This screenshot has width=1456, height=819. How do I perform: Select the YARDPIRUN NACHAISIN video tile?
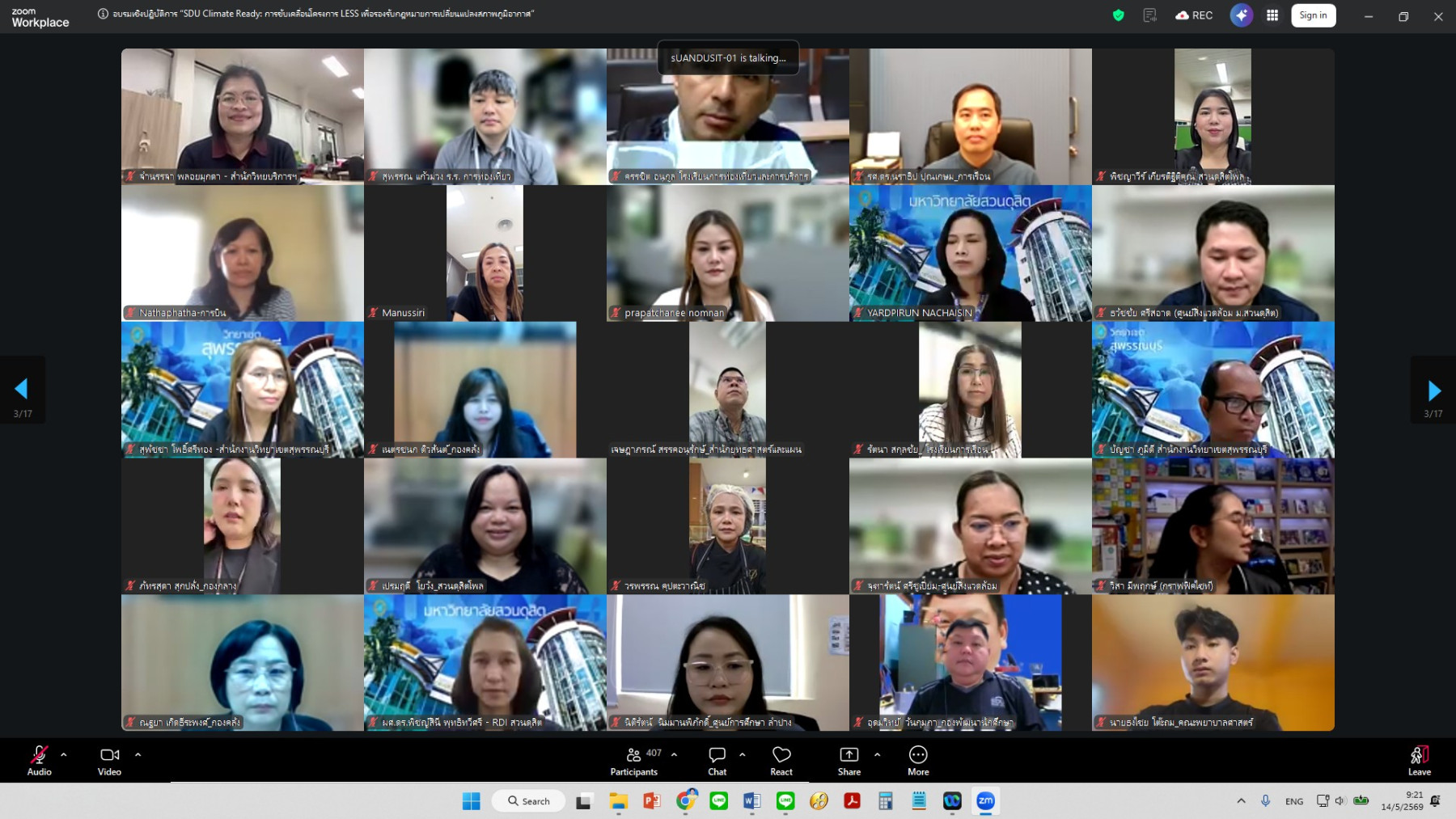pyautogui.click(x=970, y=253)
